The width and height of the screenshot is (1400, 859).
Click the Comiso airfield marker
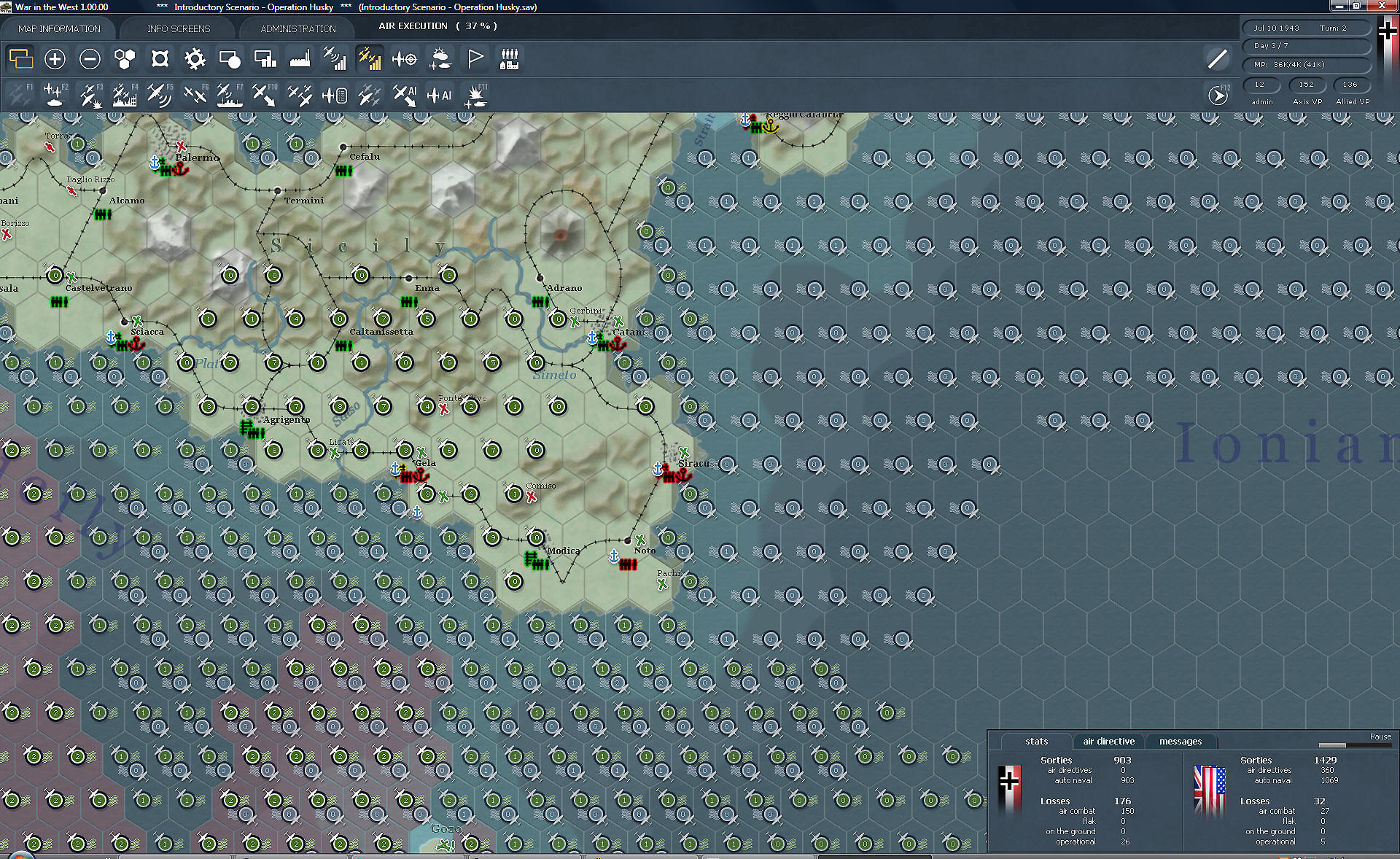coord(532,497)
